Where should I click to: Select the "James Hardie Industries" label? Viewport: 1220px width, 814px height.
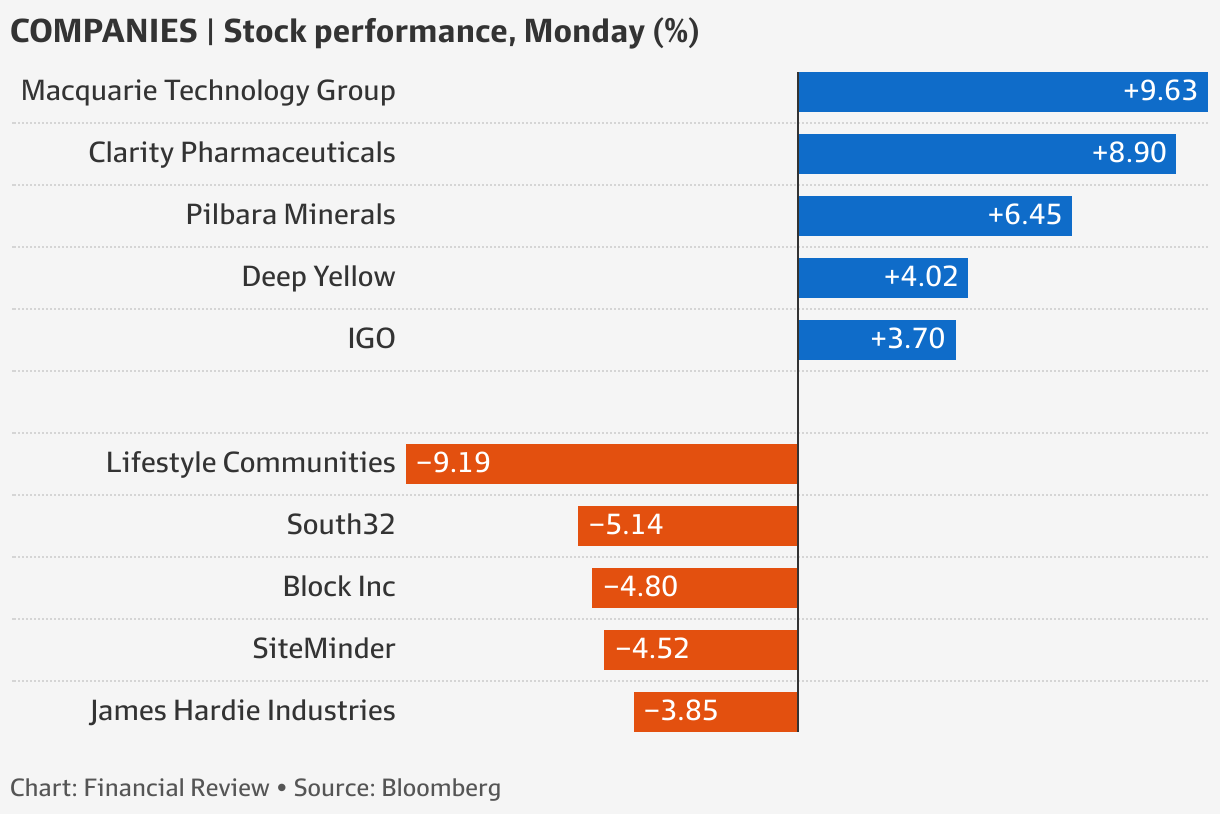242,711
